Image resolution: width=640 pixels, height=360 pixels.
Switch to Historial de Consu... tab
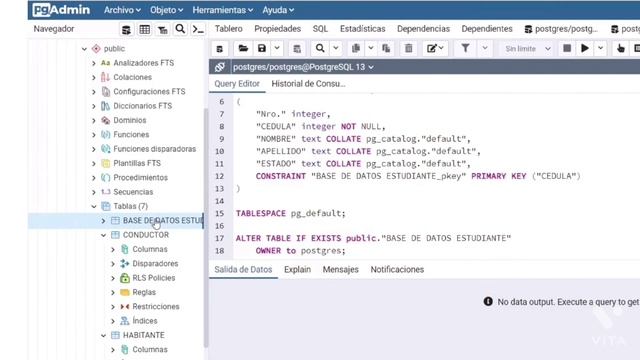click(308, 84)
